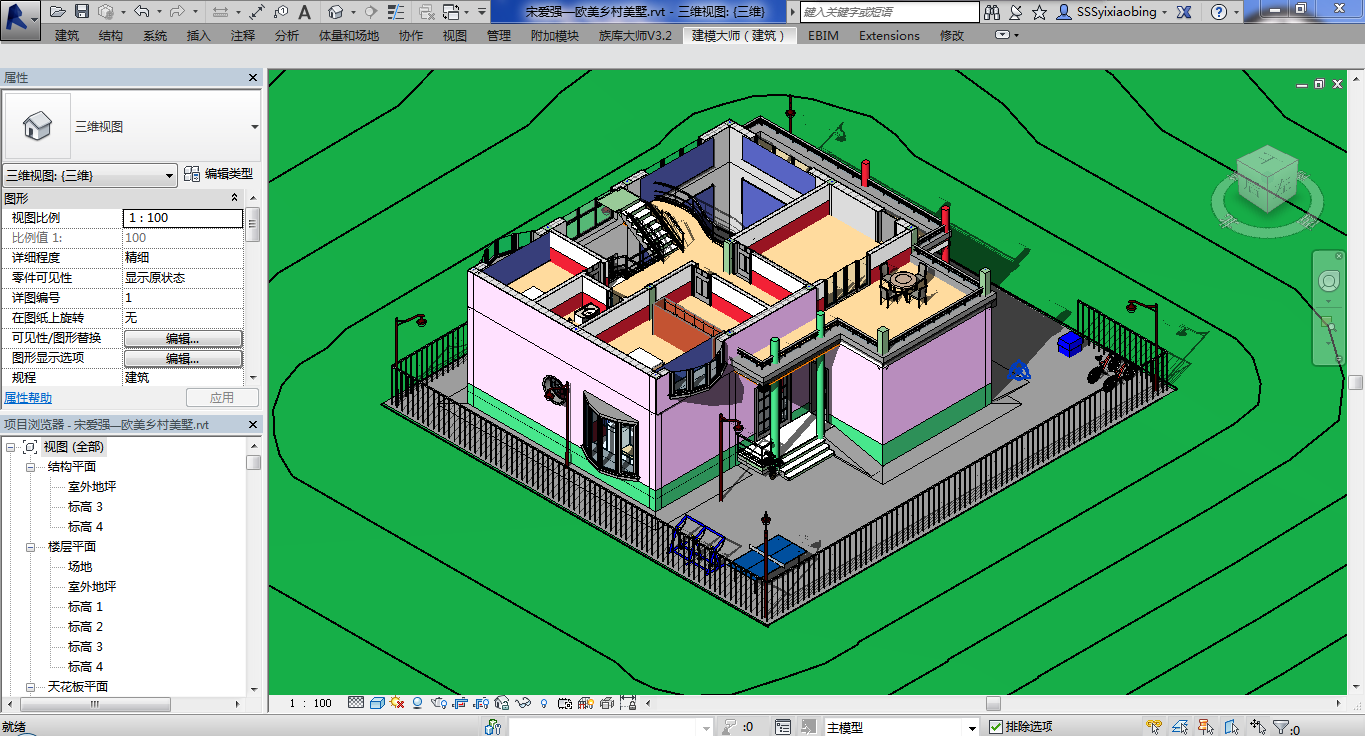Open the 管理 ribbon tab
The width and height of the screenshot is (1365, 736).
coord(499,36)
